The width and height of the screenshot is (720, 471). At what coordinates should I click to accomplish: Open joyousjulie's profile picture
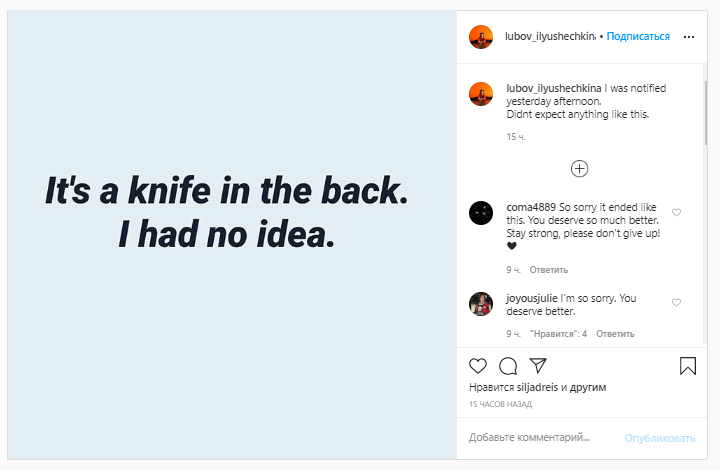(481, 304)
